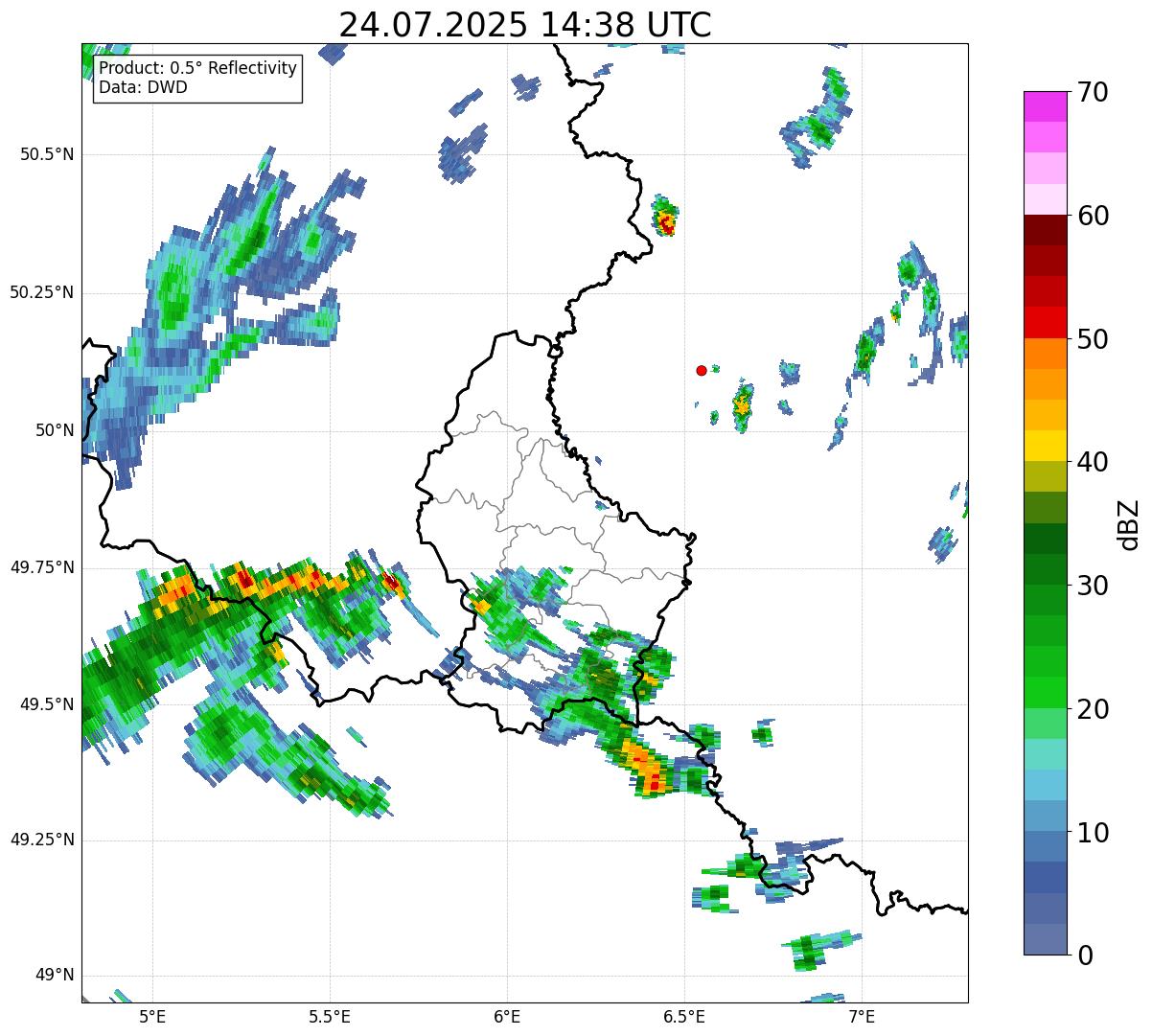Click the orange swatch just below 50 dBZ
The image size is (1152, 1036).
(1045, 354)
